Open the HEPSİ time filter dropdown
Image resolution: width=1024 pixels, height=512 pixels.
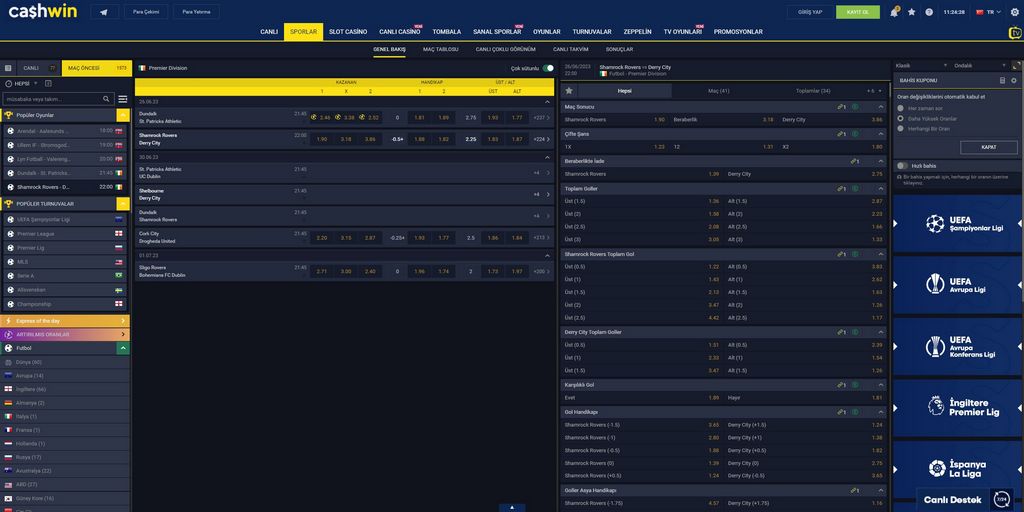22,84
